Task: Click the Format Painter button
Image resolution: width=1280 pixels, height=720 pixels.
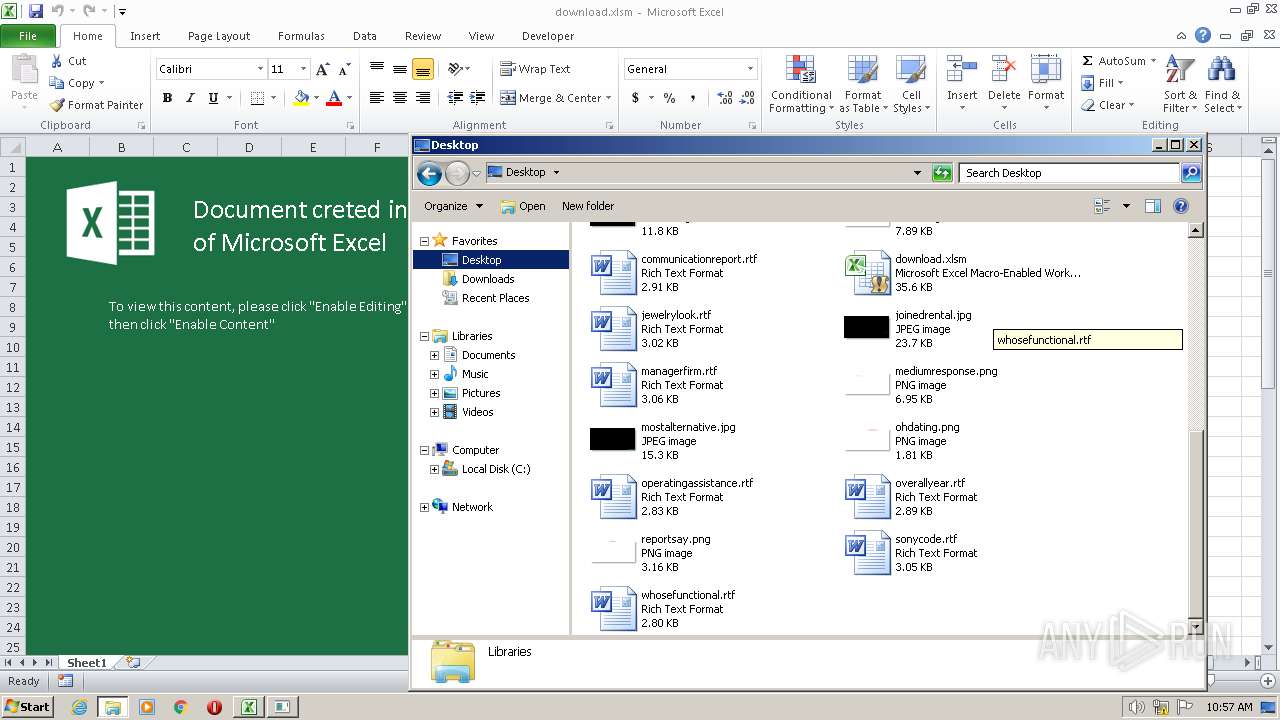Action: coord(96,105)
